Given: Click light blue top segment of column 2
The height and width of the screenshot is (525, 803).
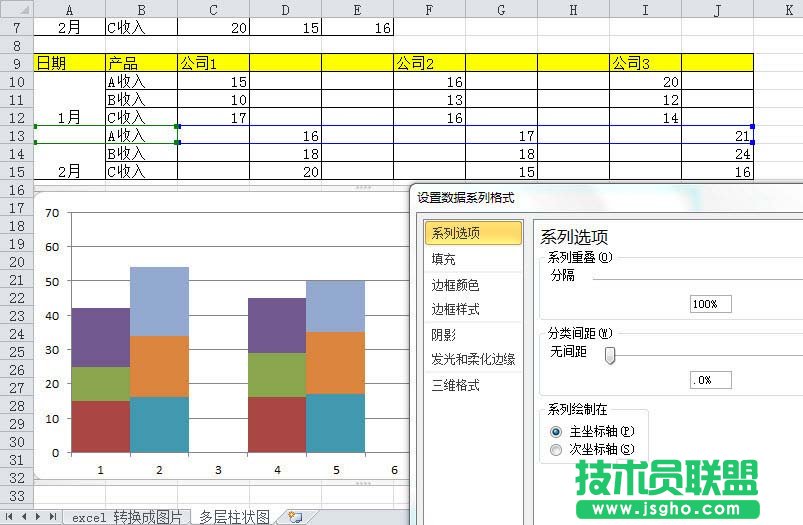Looking at the screenshot, I should [159, 302].
